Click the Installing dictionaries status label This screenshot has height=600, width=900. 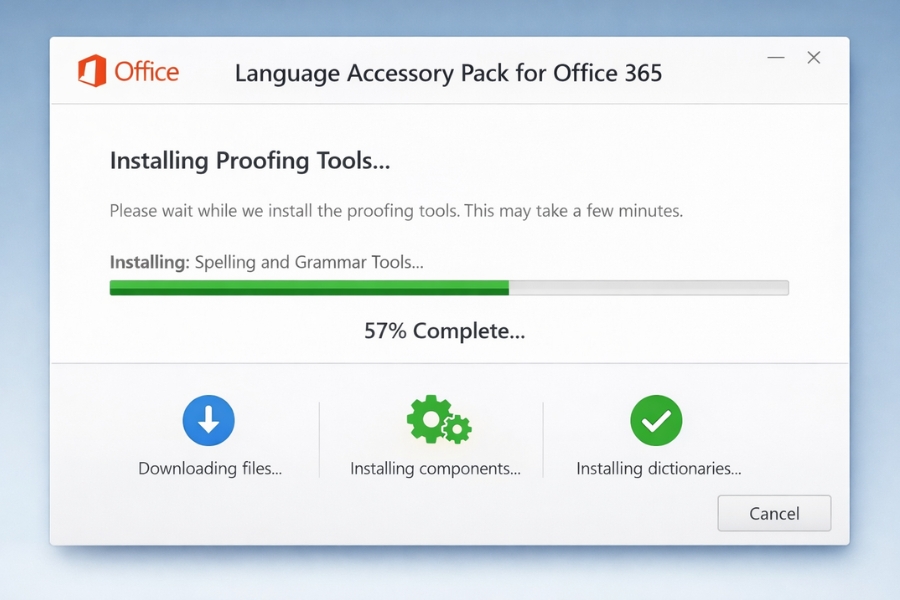pyautogui.click(x=659, y=468)
